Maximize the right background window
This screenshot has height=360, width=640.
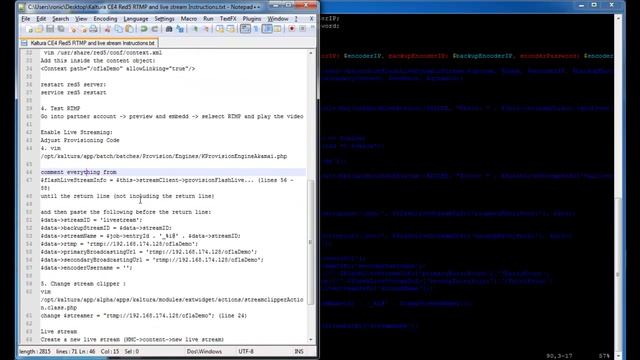coord(594,5)
